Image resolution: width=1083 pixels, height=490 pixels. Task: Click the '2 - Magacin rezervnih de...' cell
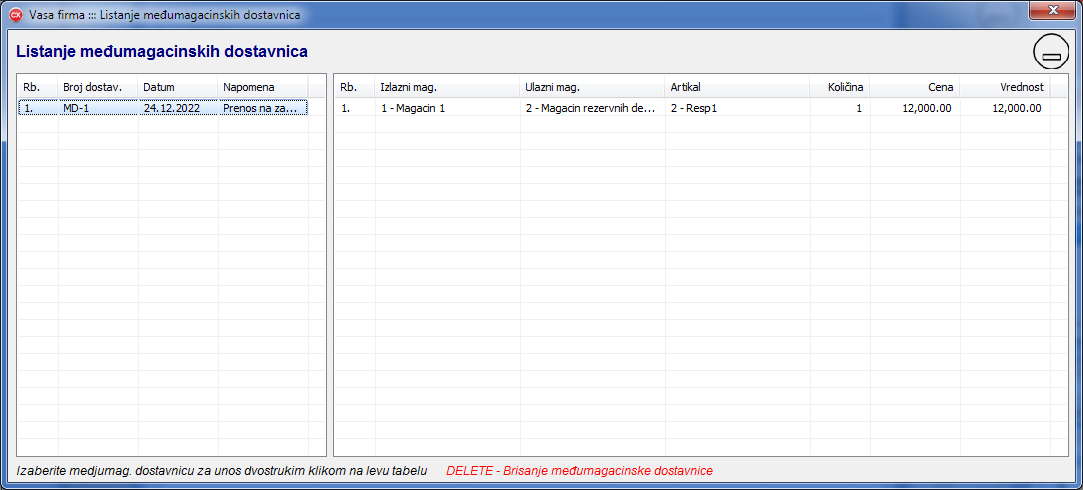[593, 108]
